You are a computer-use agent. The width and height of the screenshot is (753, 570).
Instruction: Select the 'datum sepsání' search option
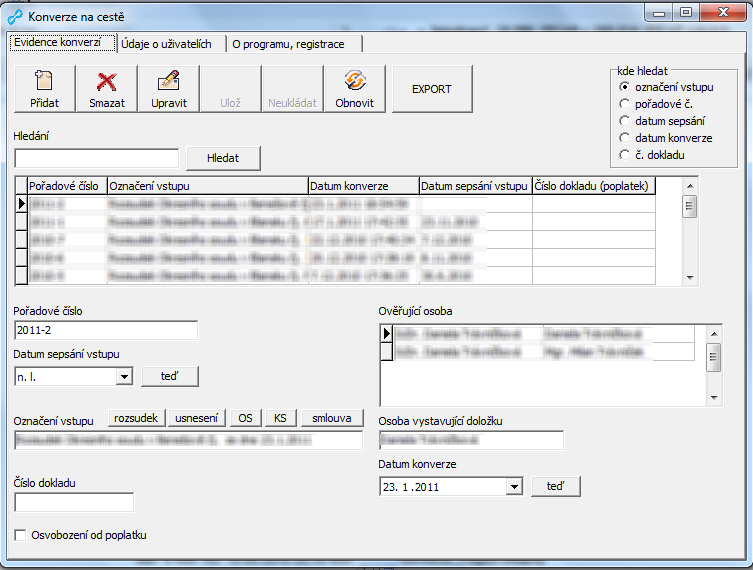tap(625, 121)
